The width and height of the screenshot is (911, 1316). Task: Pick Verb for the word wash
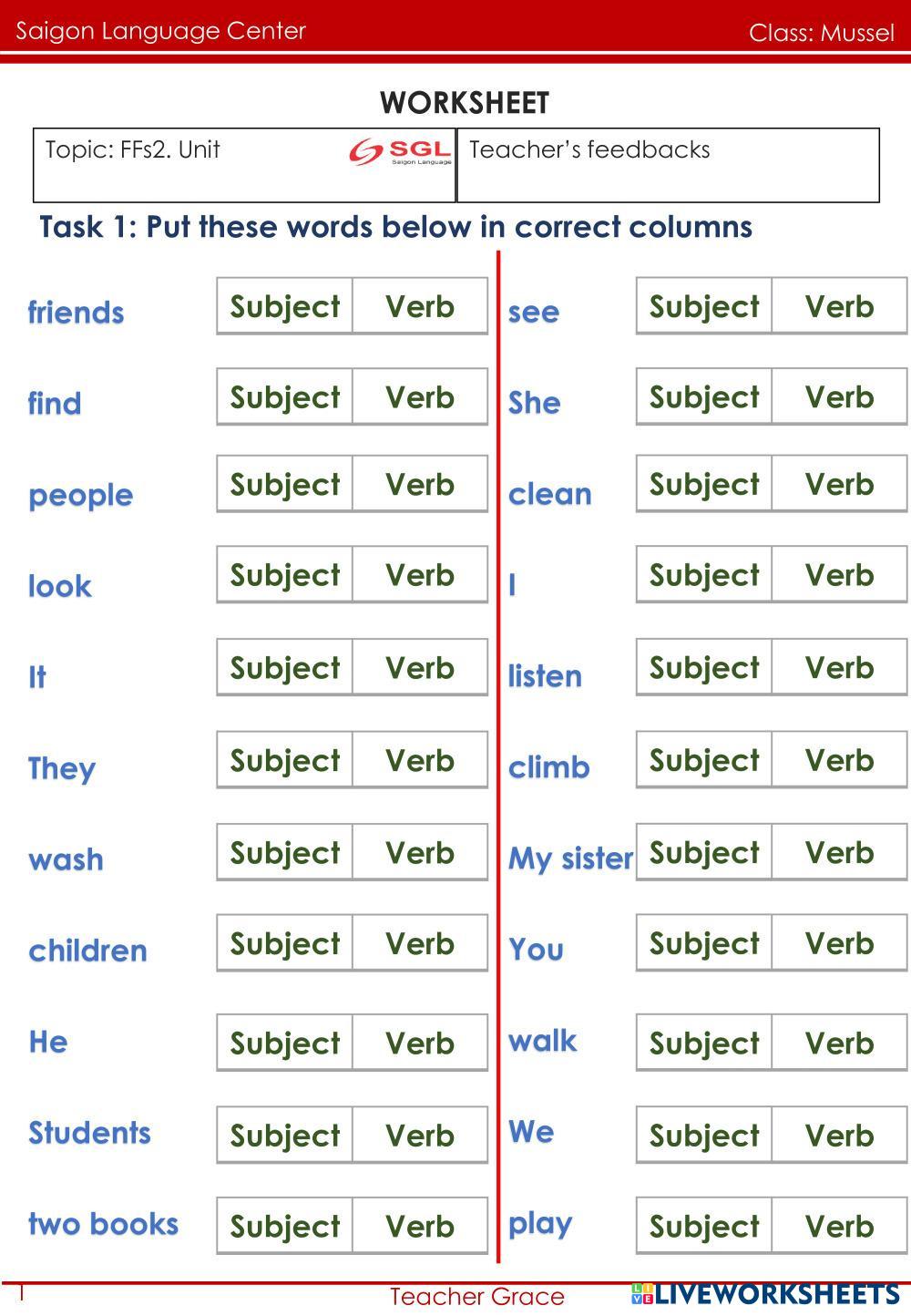pyautogui.click(x=420, y=853)
